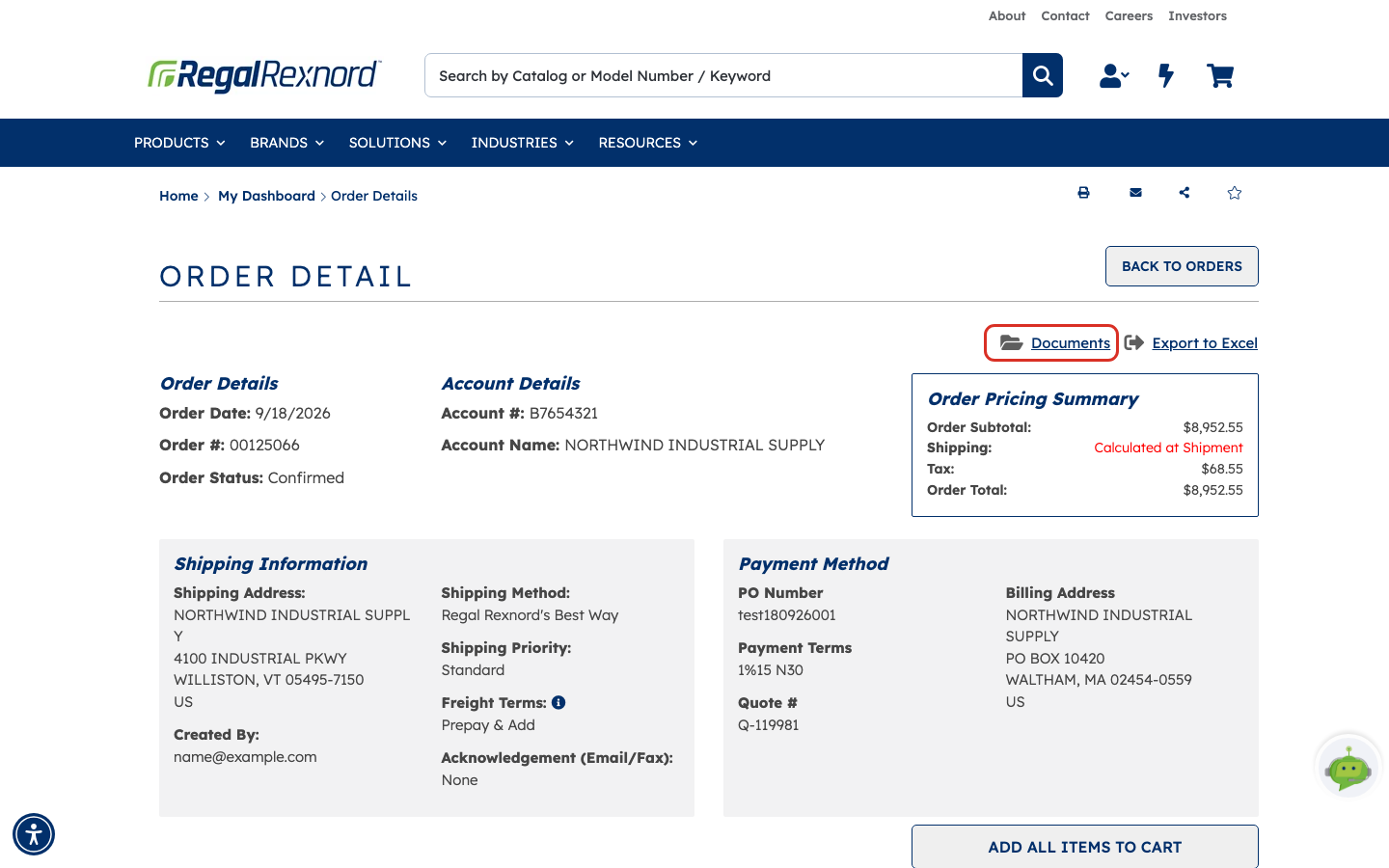1389x868 pixels.
Task: Click PO number test180926001
Action: click(787, 614)
